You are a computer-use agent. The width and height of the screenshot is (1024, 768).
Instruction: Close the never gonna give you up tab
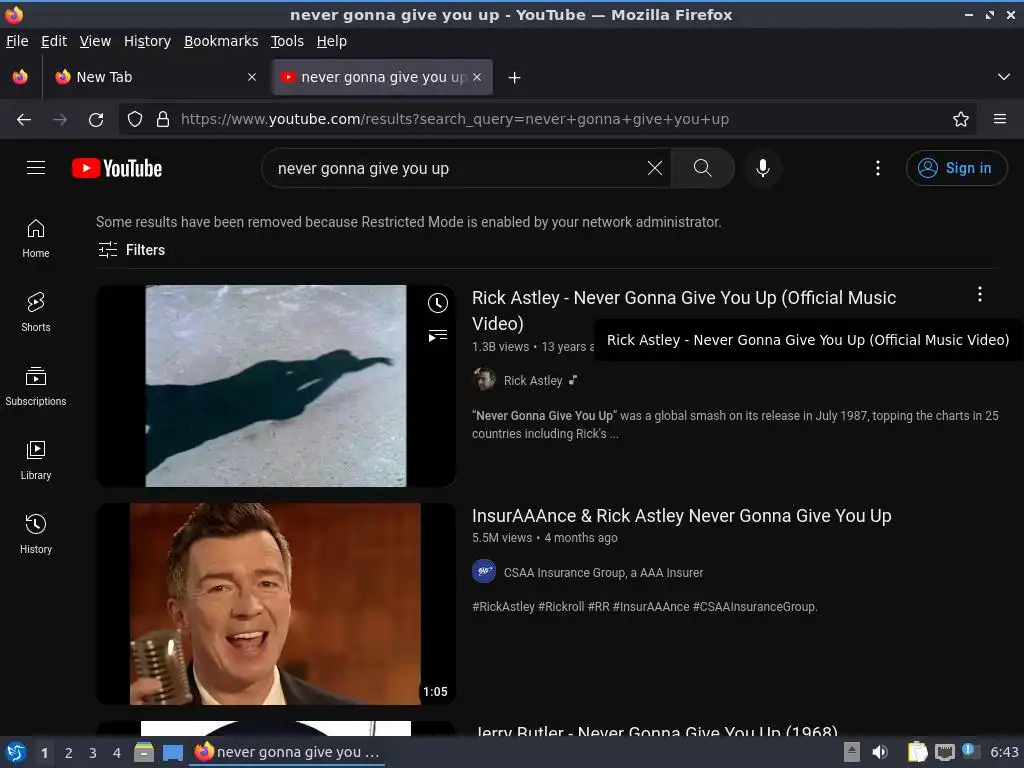pos(477,77)
